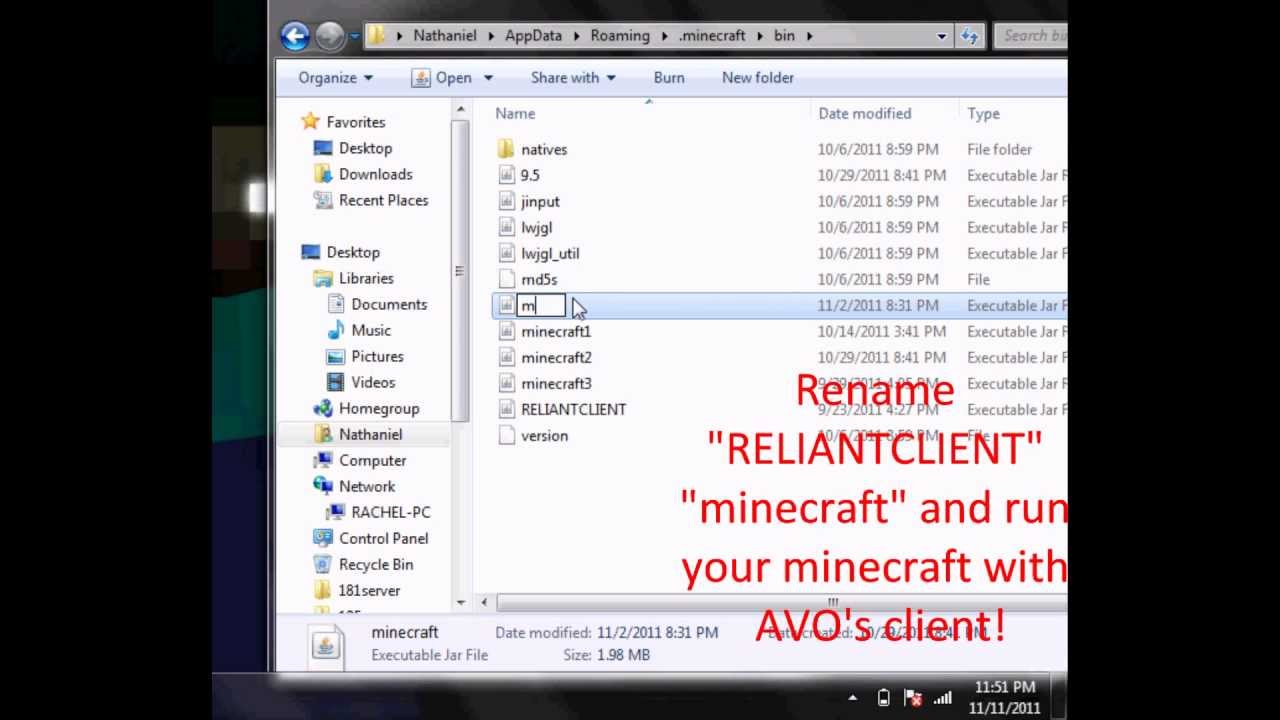Viewport: 1280px width, 720px height.
Task: Select the version file icon
Action: pos(506,435)
